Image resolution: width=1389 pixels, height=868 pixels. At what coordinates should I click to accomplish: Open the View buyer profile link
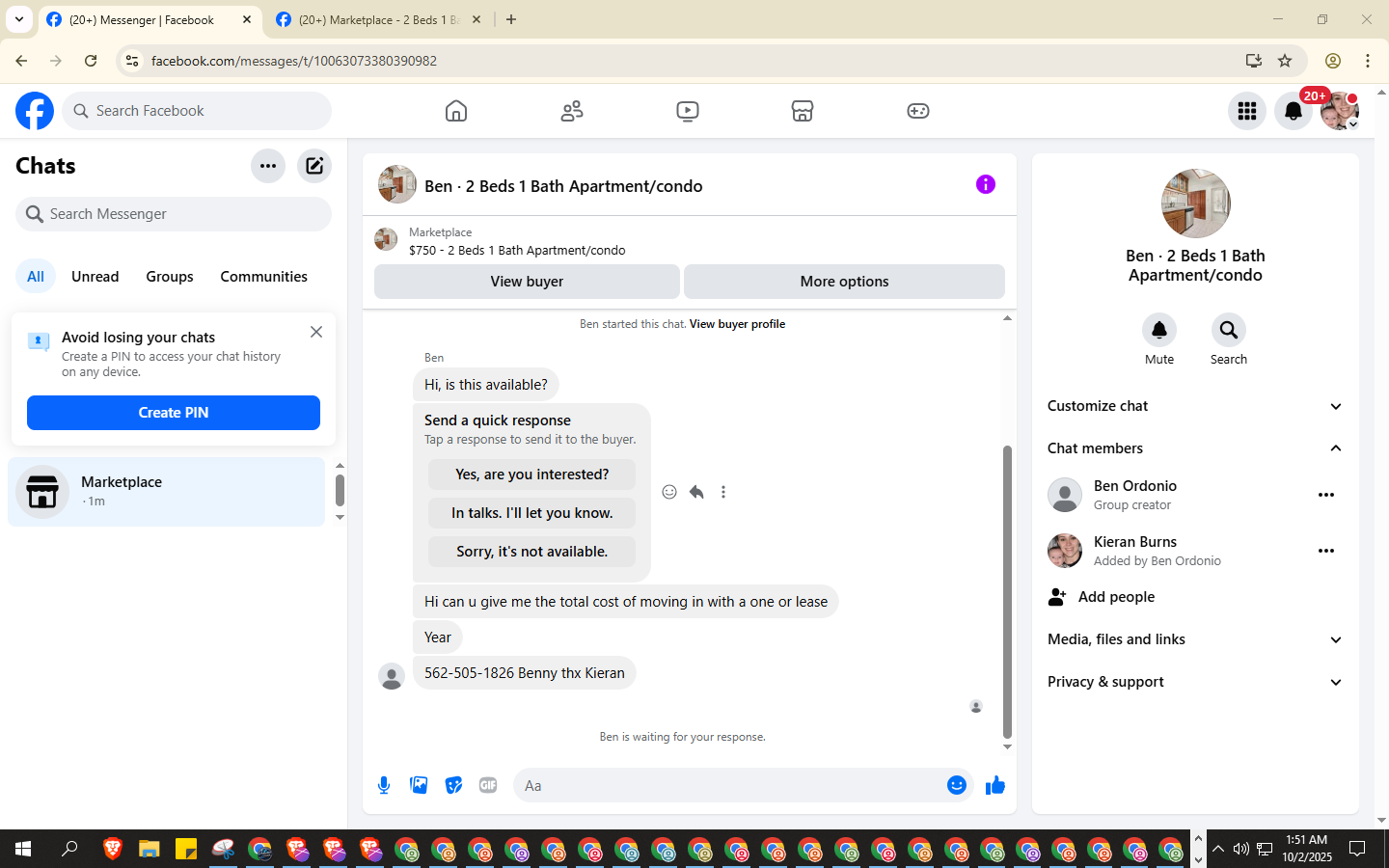pos(737,324)
